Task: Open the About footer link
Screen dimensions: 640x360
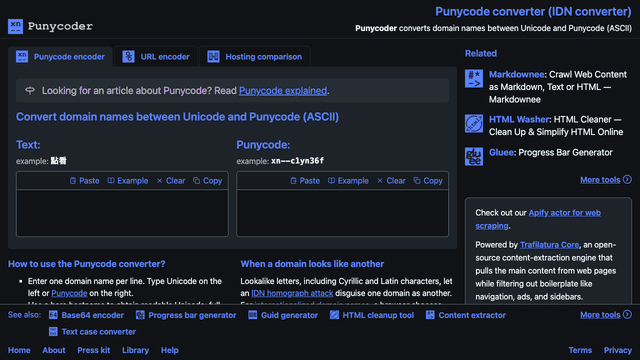Action: [54, 350]
